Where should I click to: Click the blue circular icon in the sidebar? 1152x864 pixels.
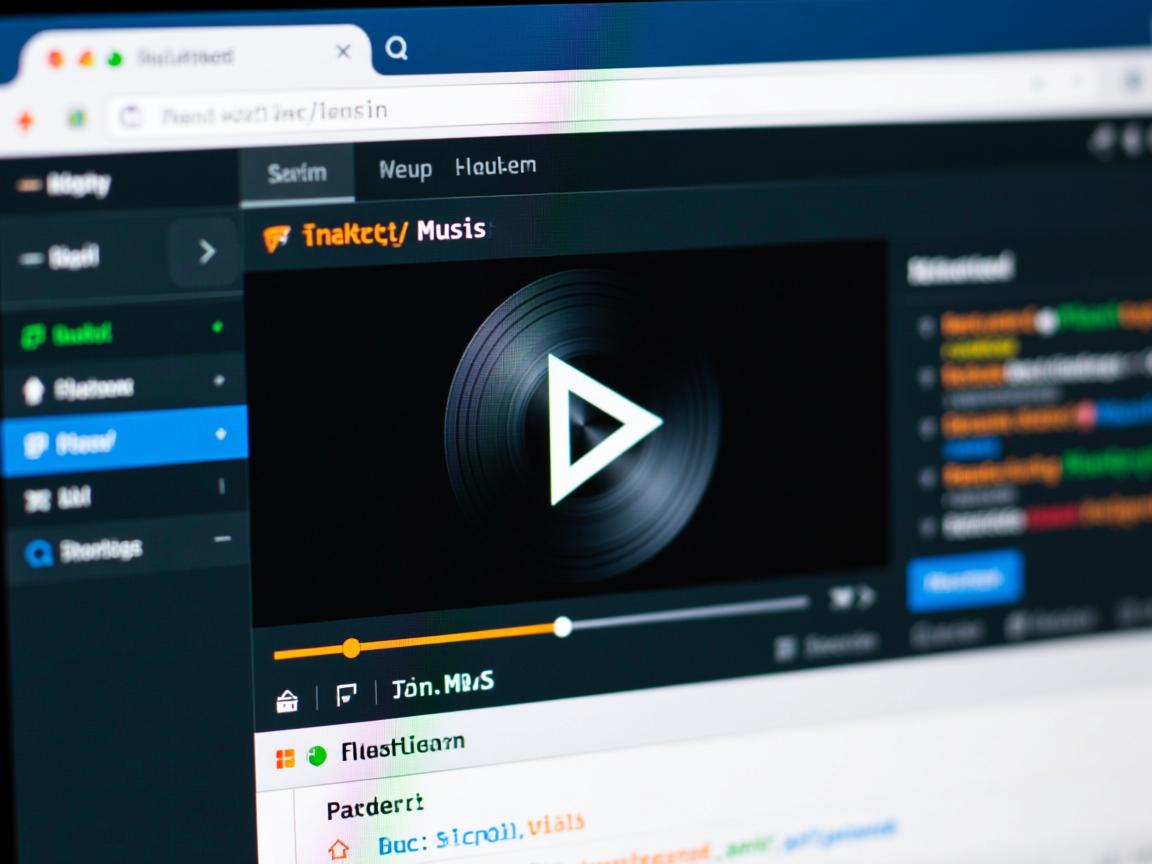tap(38, 553)
